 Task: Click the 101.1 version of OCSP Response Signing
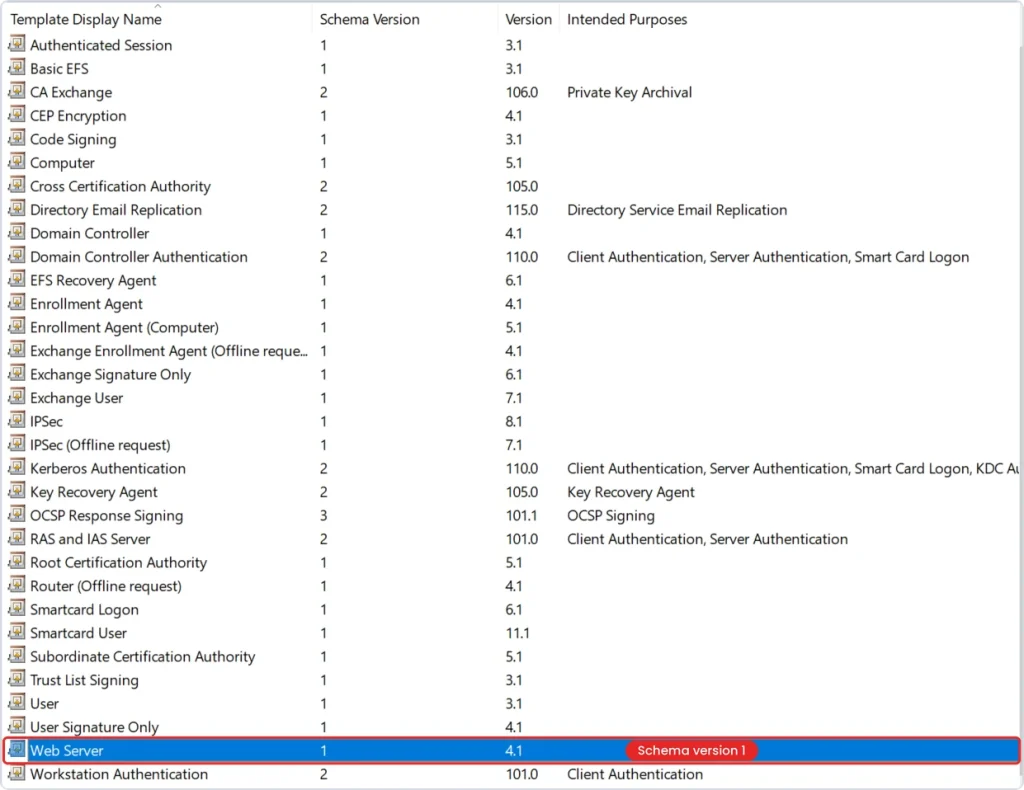coord(522,515)
